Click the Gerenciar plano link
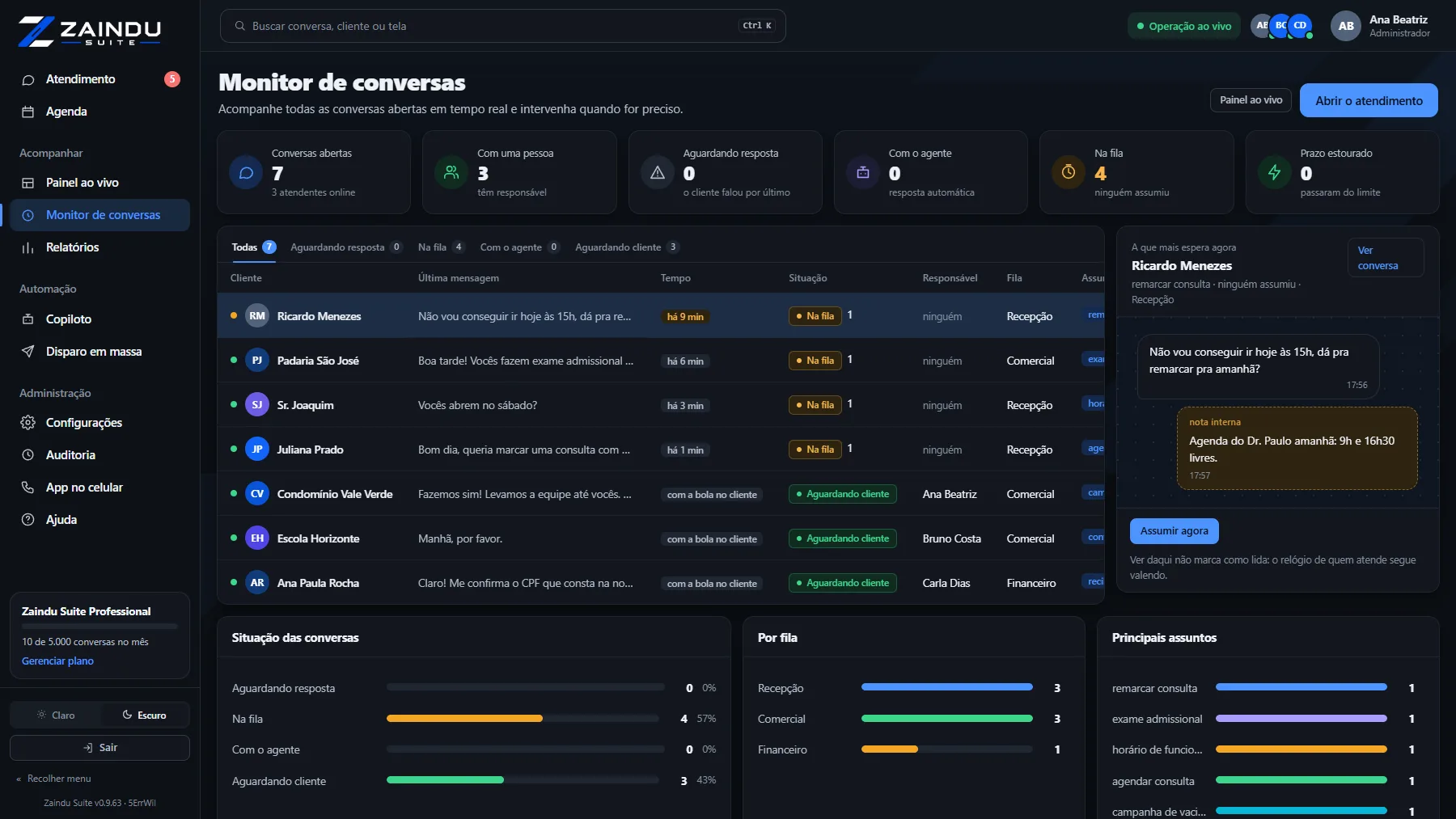Image resolution: width=1456 pixels, height=819 pixels. pos(57,661)
